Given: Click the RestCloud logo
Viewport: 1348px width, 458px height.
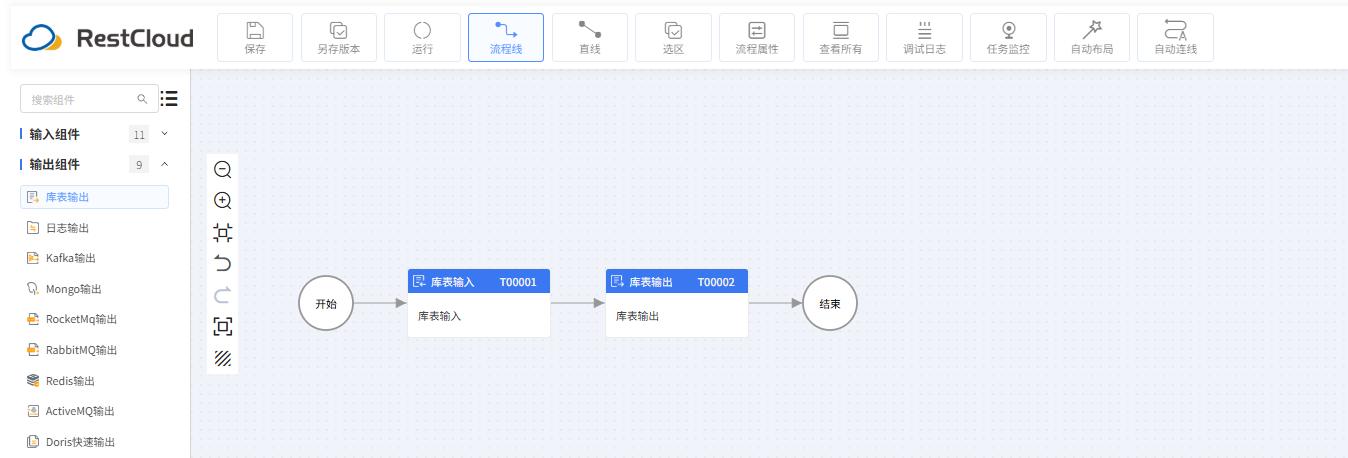Looking at the screenshot, I should tap(108, 38).
